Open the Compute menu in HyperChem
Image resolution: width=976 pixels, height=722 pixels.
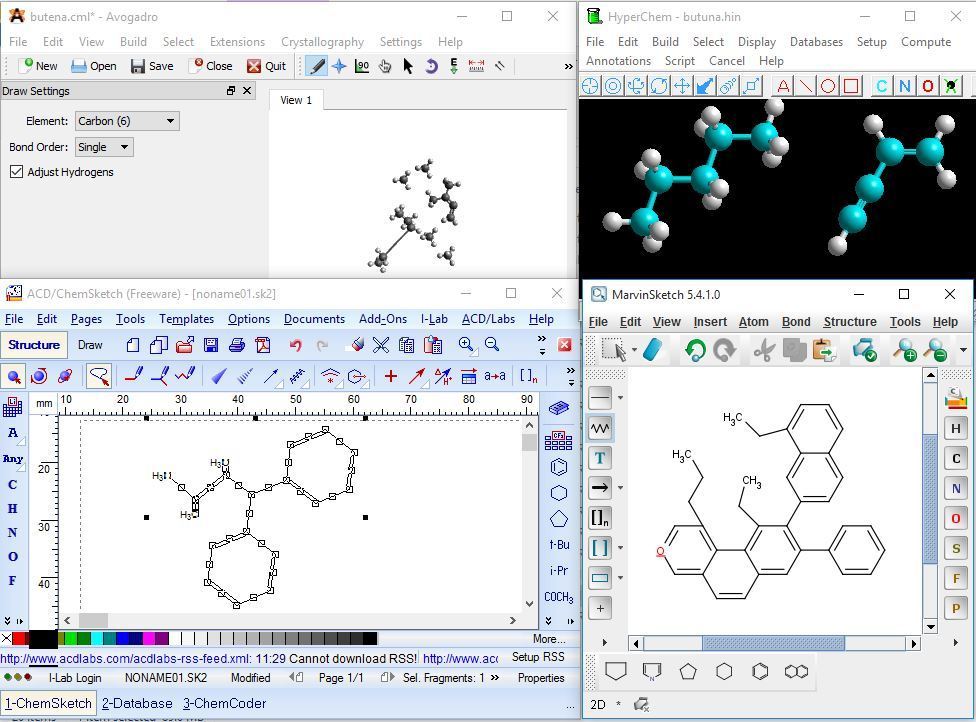click(926, 42)
